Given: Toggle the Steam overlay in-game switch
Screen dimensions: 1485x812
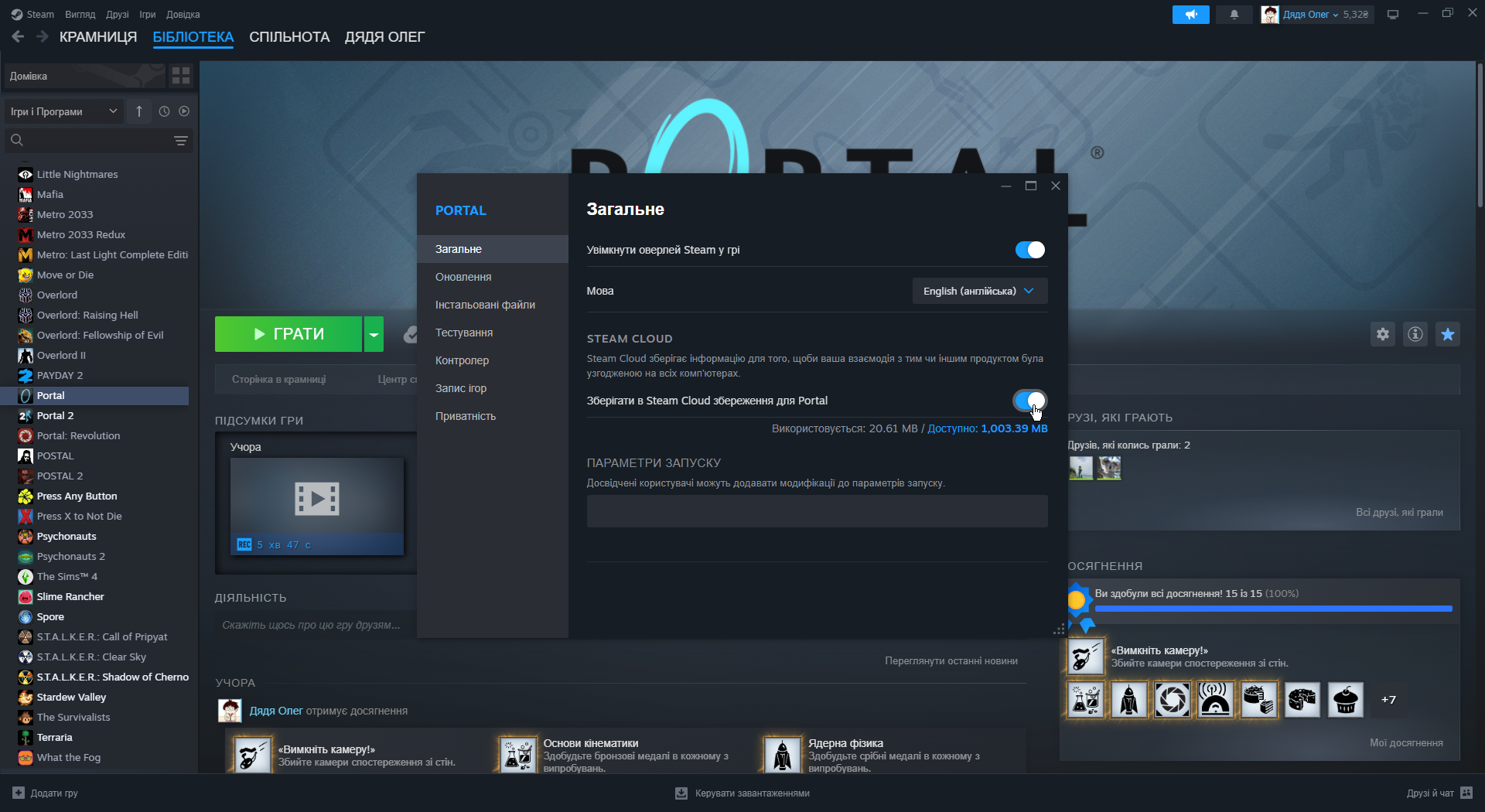Looking at the screenshot, I should coord(1030,250).
